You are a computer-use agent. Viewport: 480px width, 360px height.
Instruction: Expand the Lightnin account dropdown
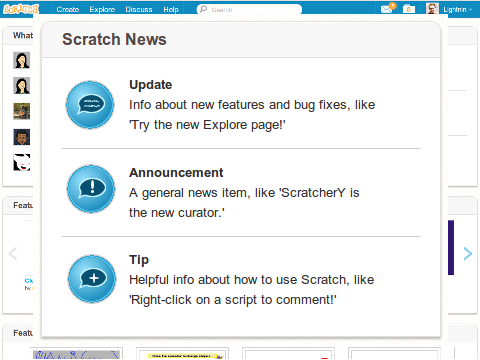point(458,10)
